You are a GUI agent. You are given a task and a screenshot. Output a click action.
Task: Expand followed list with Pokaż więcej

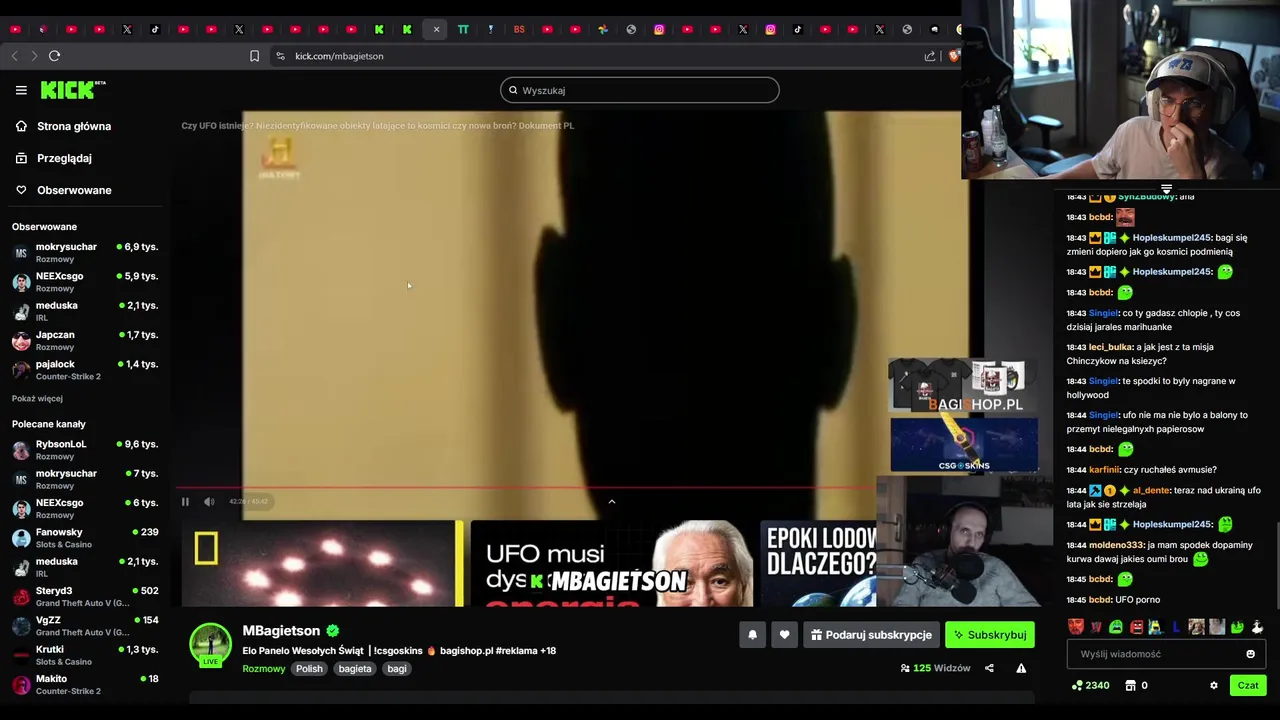[37, 398]
